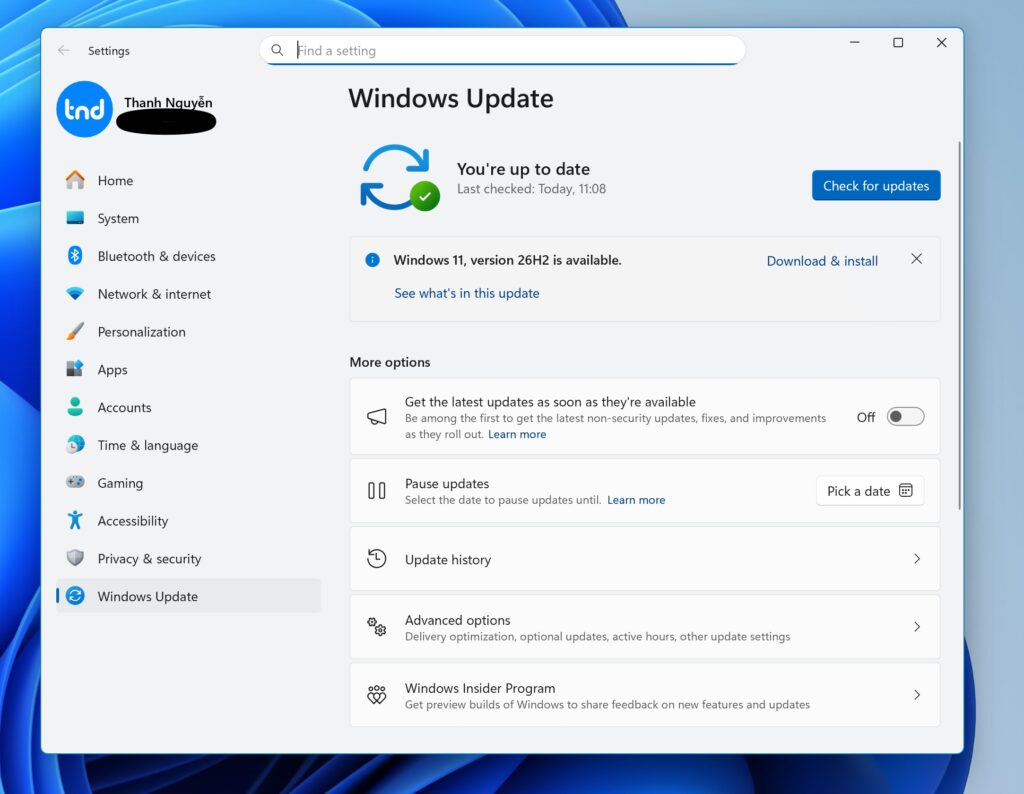Select Accessibility in sidebar
The height and width of the screenshot is (794, 1024).
click(188, 521)
